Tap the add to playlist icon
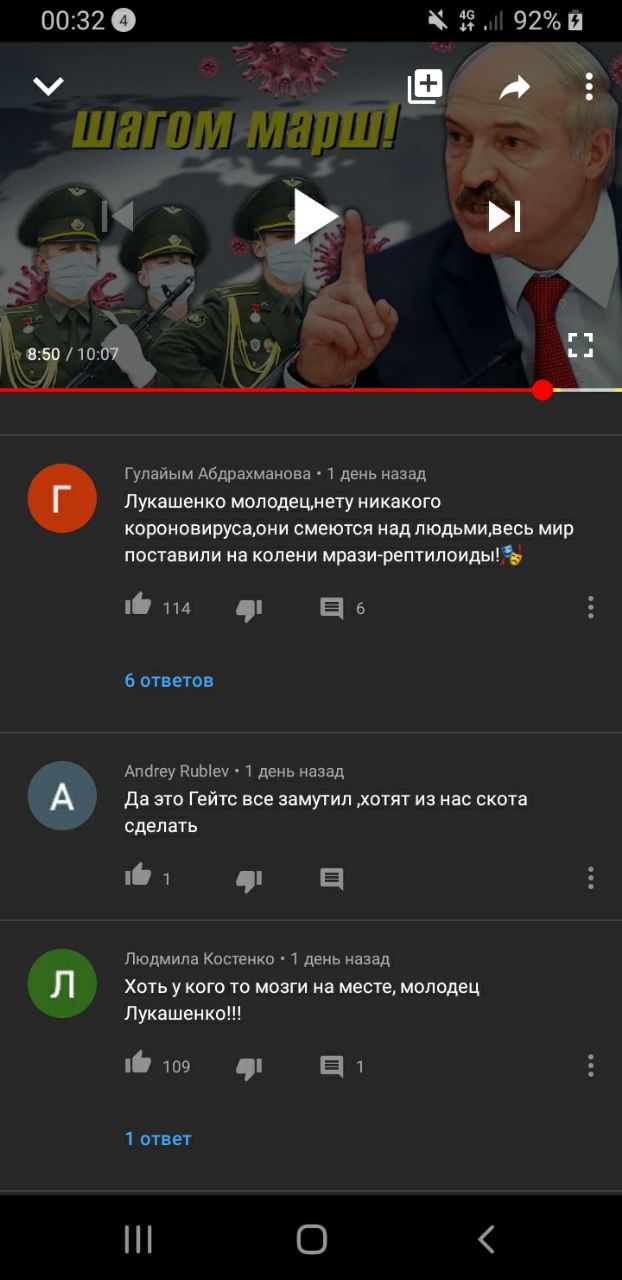 (x=425, y=87)
